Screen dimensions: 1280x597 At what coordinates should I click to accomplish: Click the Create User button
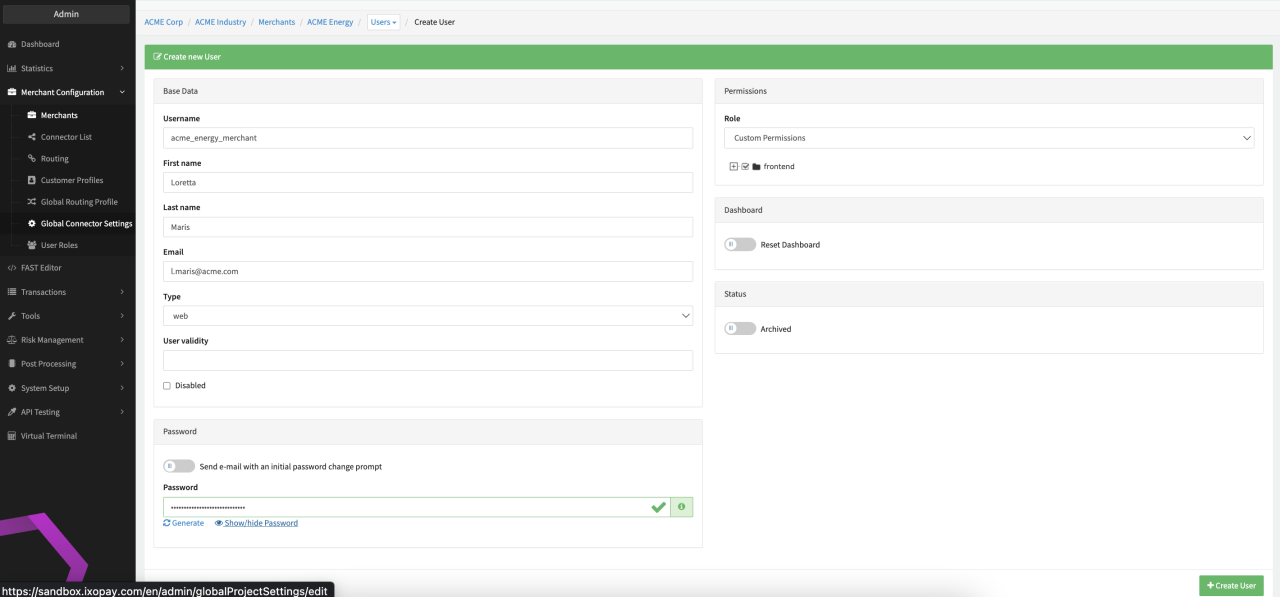click(1231, 585)
